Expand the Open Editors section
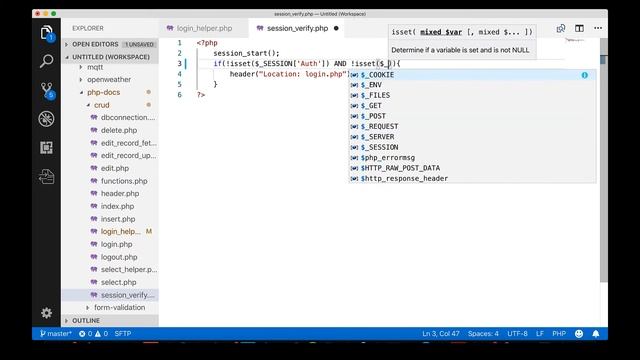The width and height of the screenshot is (640, 360). pyautogui.click(x=110, y=44)
